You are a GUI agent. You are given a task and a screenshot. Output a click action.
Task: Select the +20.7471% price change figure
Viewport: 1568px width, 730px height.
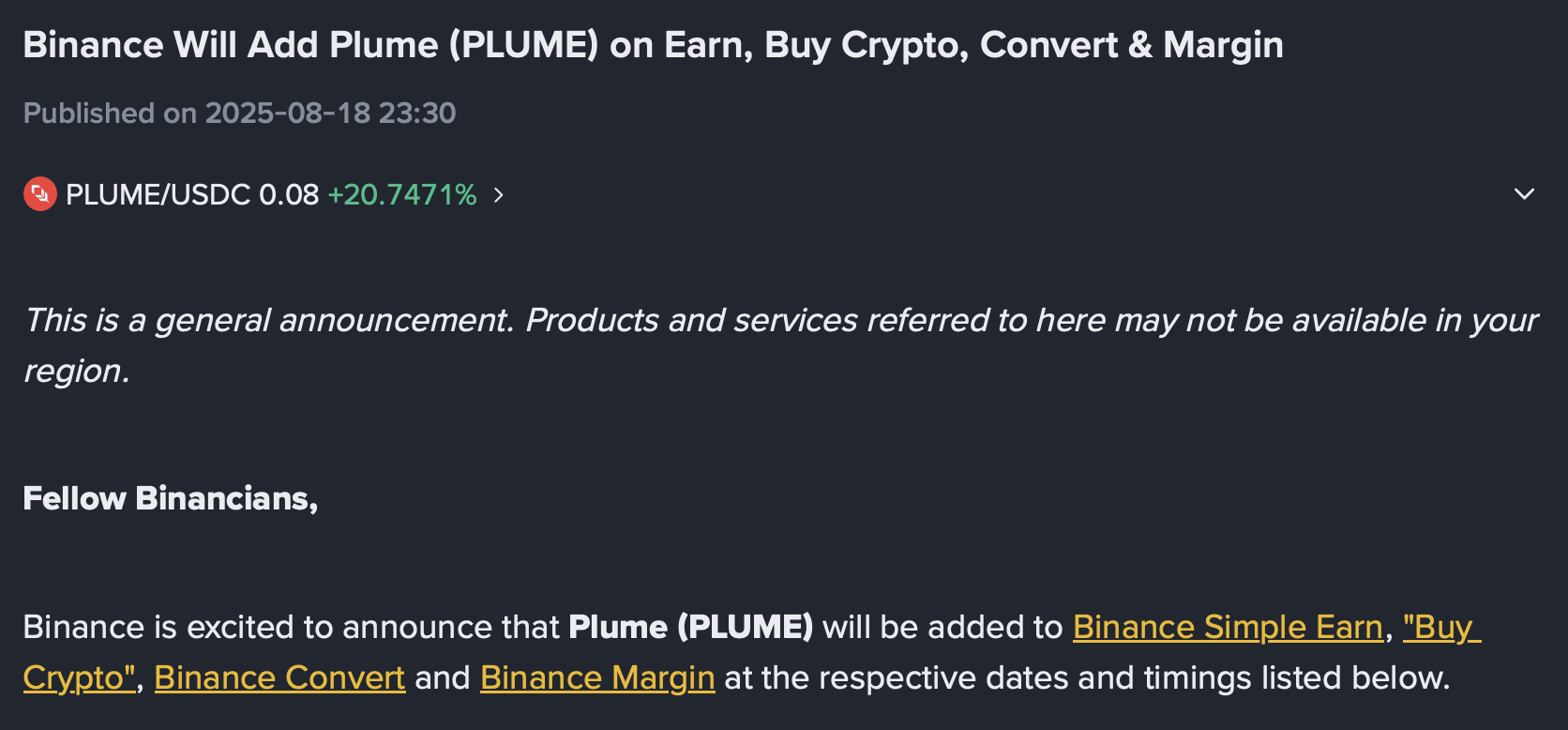(x=402, y=194)
